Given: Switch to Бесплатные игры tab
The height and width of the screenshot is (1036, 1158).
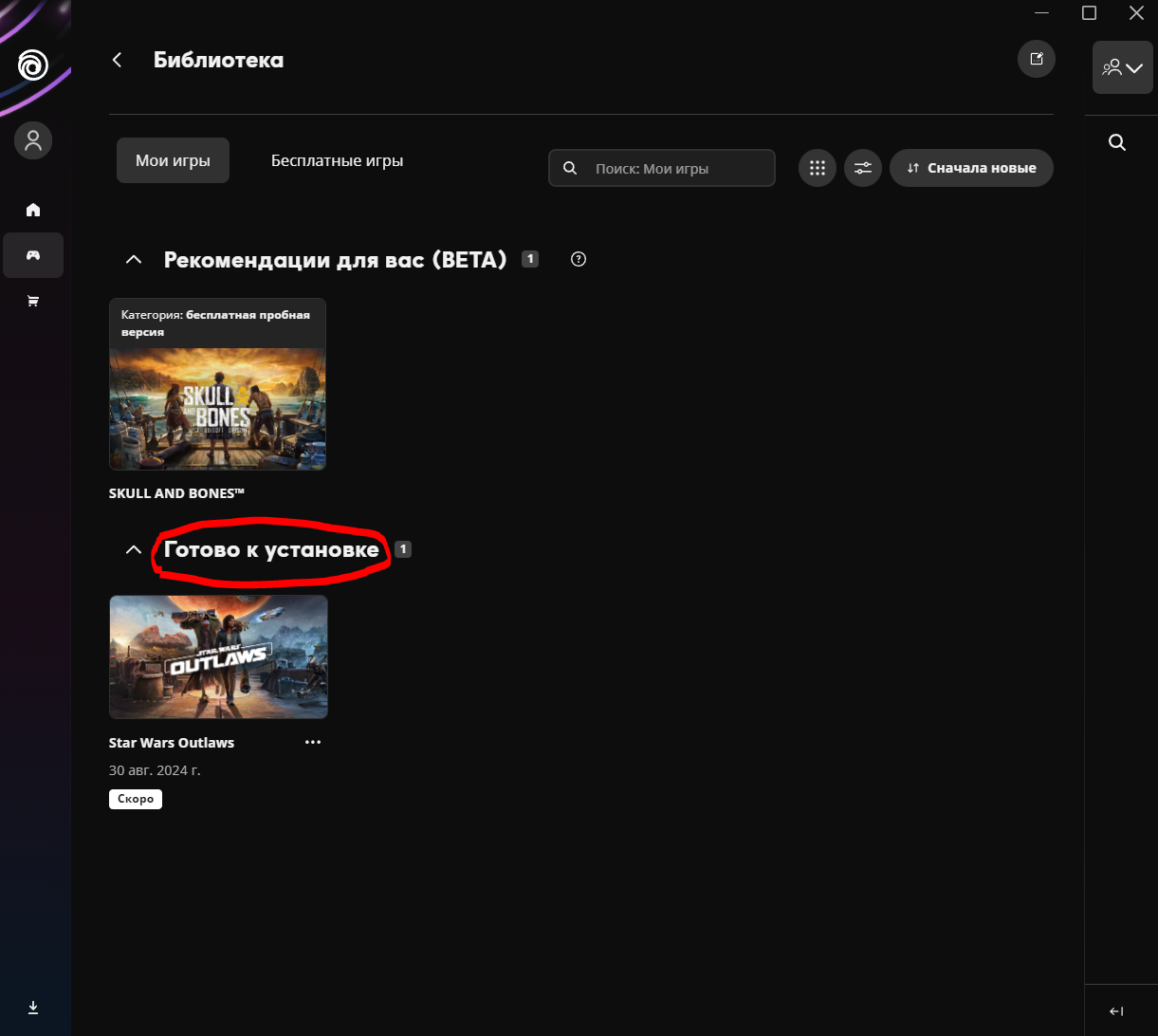Looking at the screenshot, I should point(337,161).
